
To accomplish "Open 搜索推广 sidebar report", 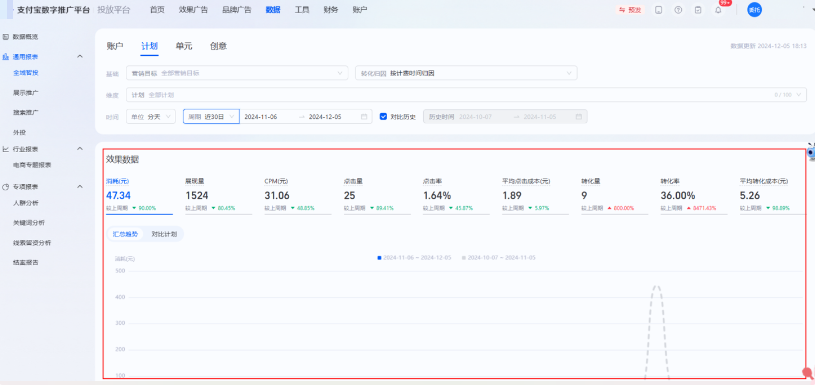I will (25, 112).
